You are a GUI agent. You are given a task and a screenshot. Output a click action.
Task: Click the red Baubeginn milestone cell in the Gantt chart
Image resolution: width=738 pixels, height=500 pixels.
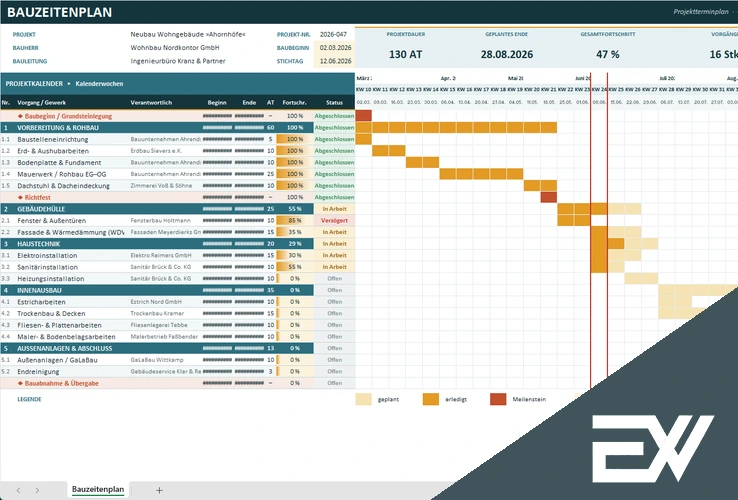363,116
